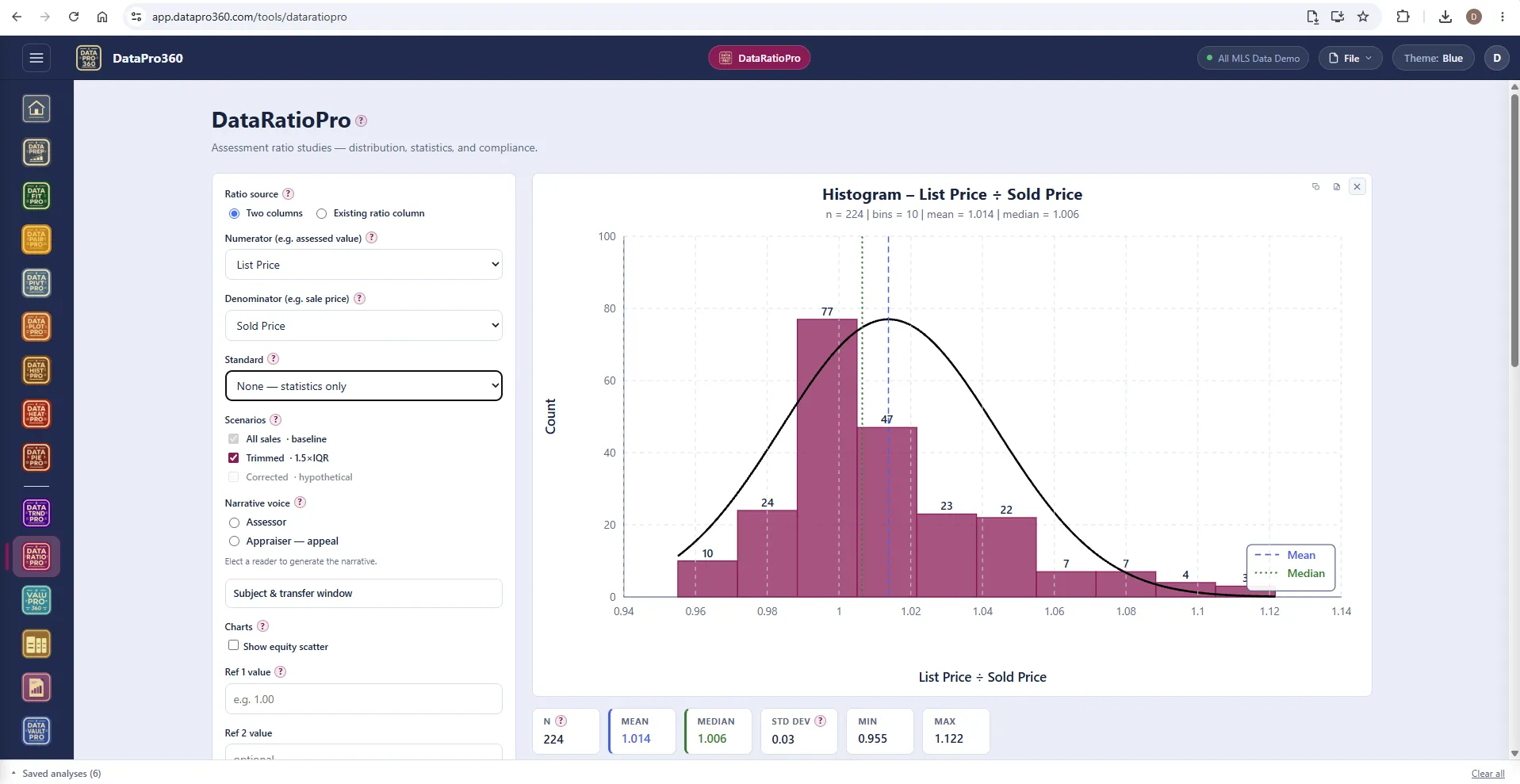This screenshot has height=784, width=1520.
Task: Select the Existing ratio column option
Action: pos(321,214)
